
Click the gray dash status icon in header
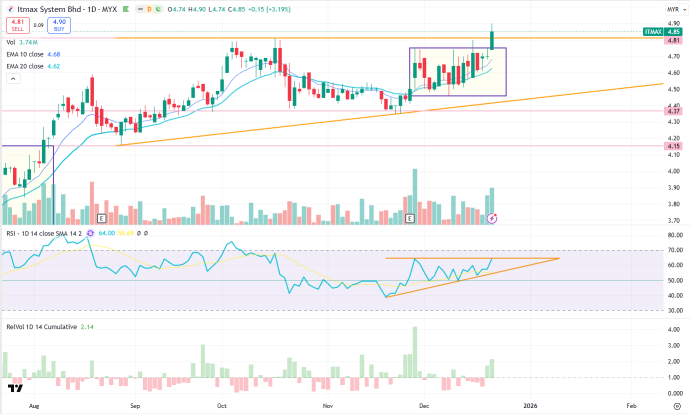[140, 9]
